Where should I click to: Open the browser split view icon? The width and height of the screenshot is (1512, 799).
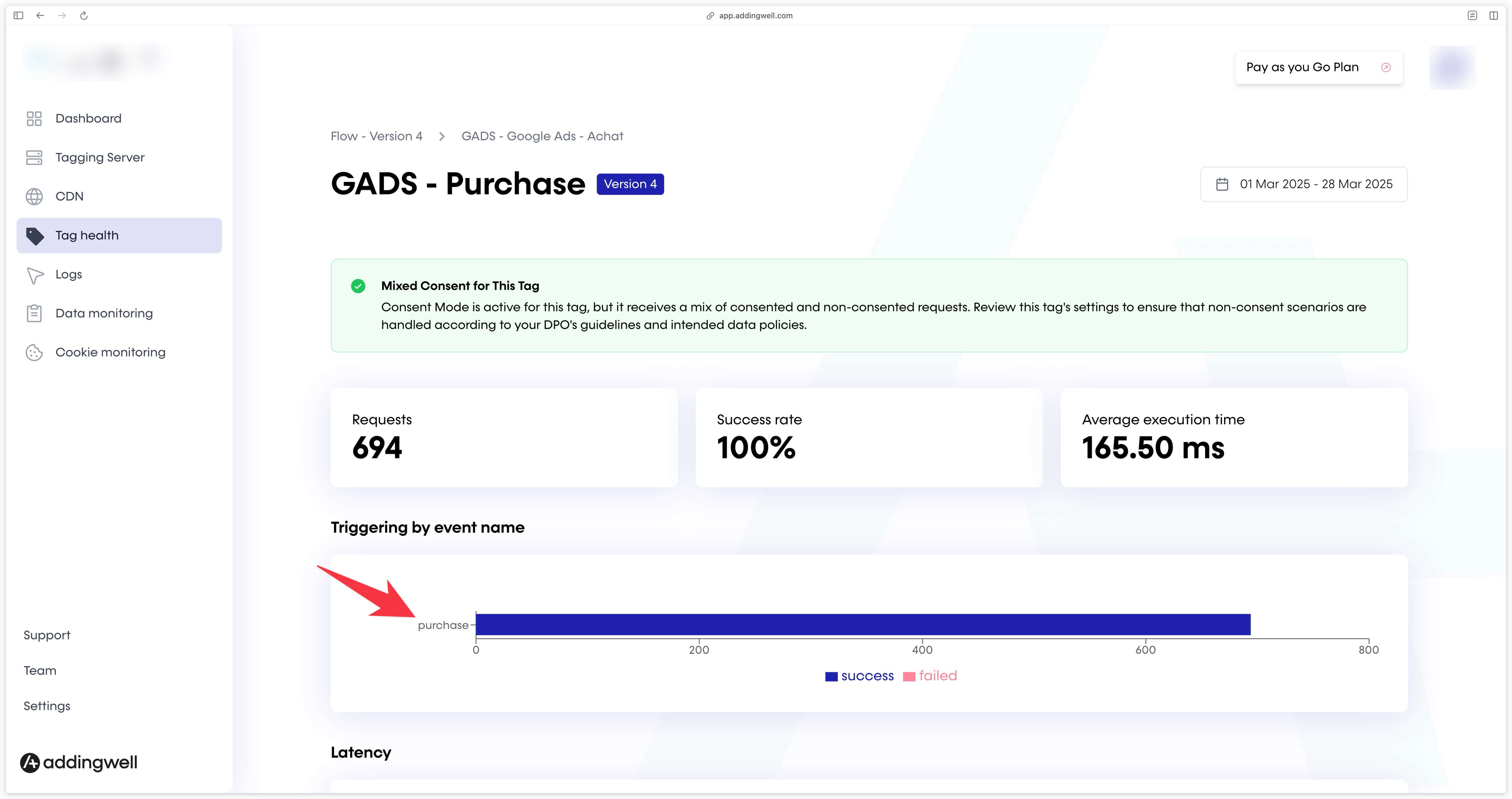(x=1494, y=15)
